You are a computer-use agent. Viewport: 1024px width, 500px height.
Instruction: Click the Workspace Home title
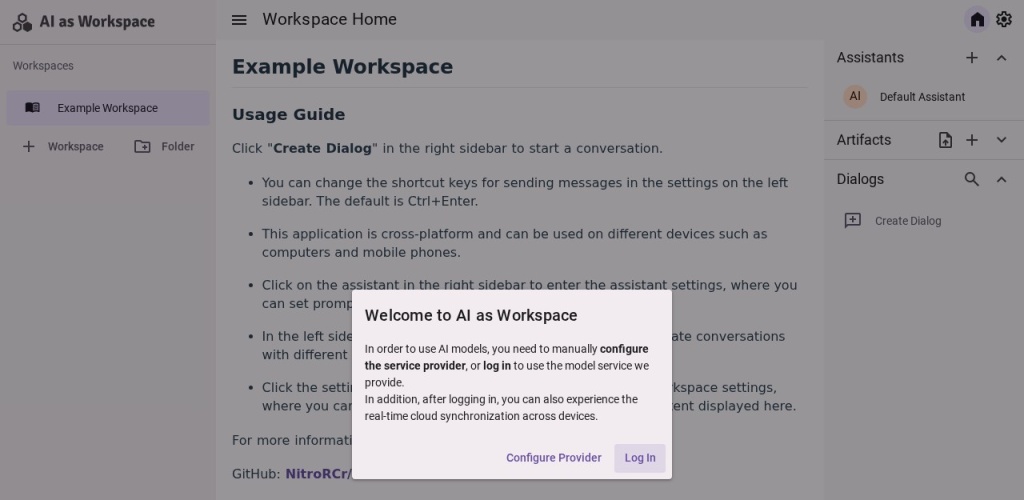pos(329,20)
